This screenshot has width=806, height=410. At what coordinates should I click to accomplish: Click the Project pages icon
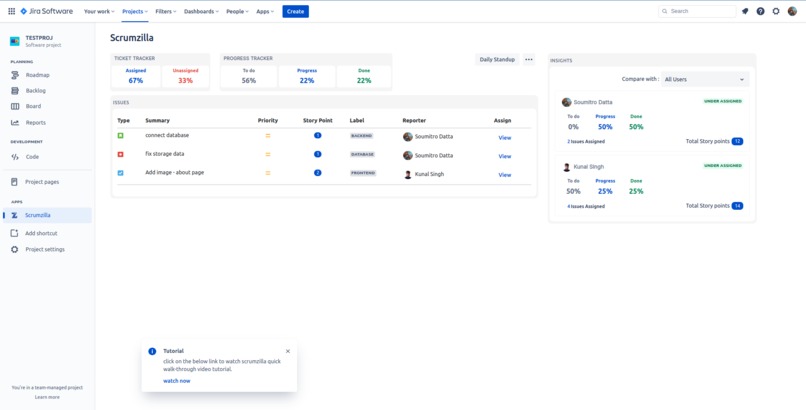14,182
